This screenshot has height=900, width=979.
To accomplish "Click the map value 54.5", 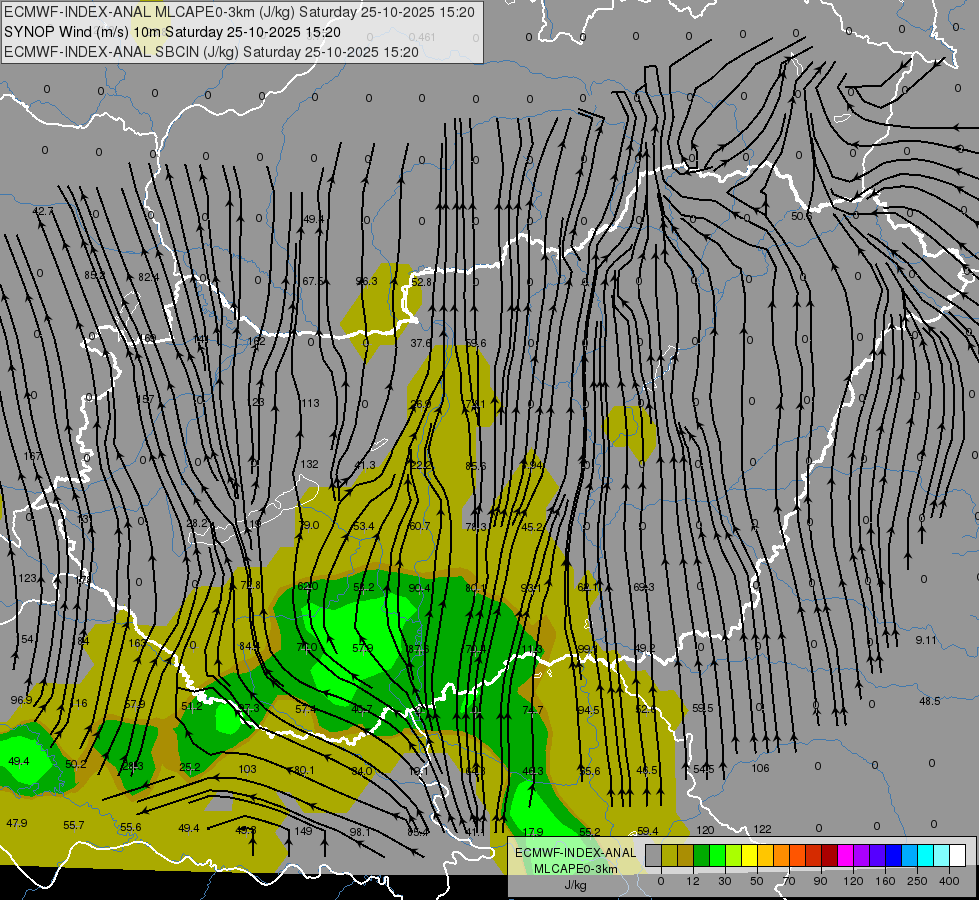I will pos(704,769).
